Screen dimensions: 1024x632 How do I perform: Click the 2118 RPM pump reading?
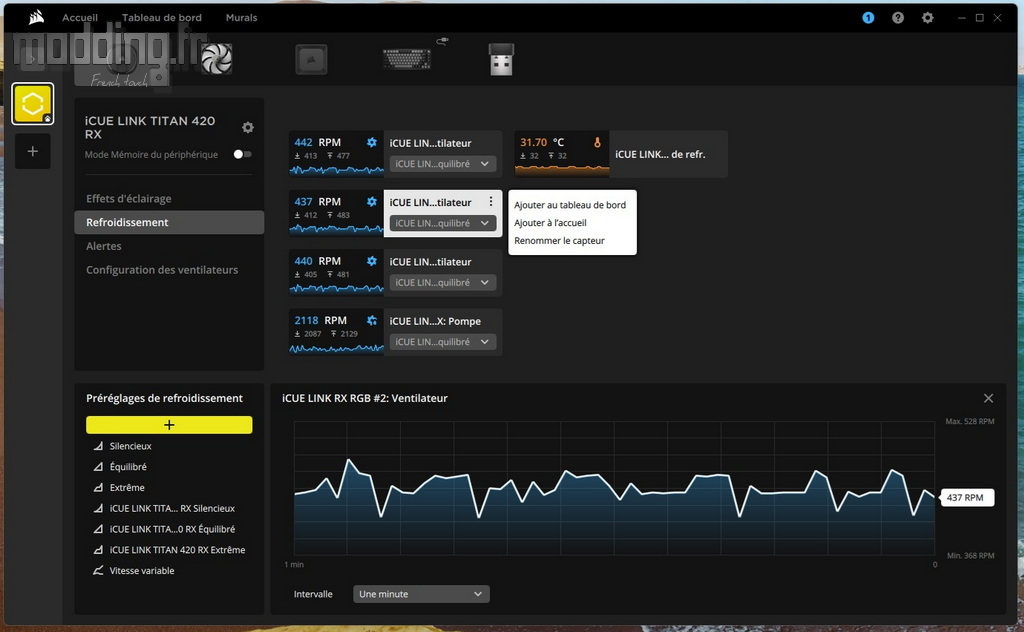click(x=321, y=321)
